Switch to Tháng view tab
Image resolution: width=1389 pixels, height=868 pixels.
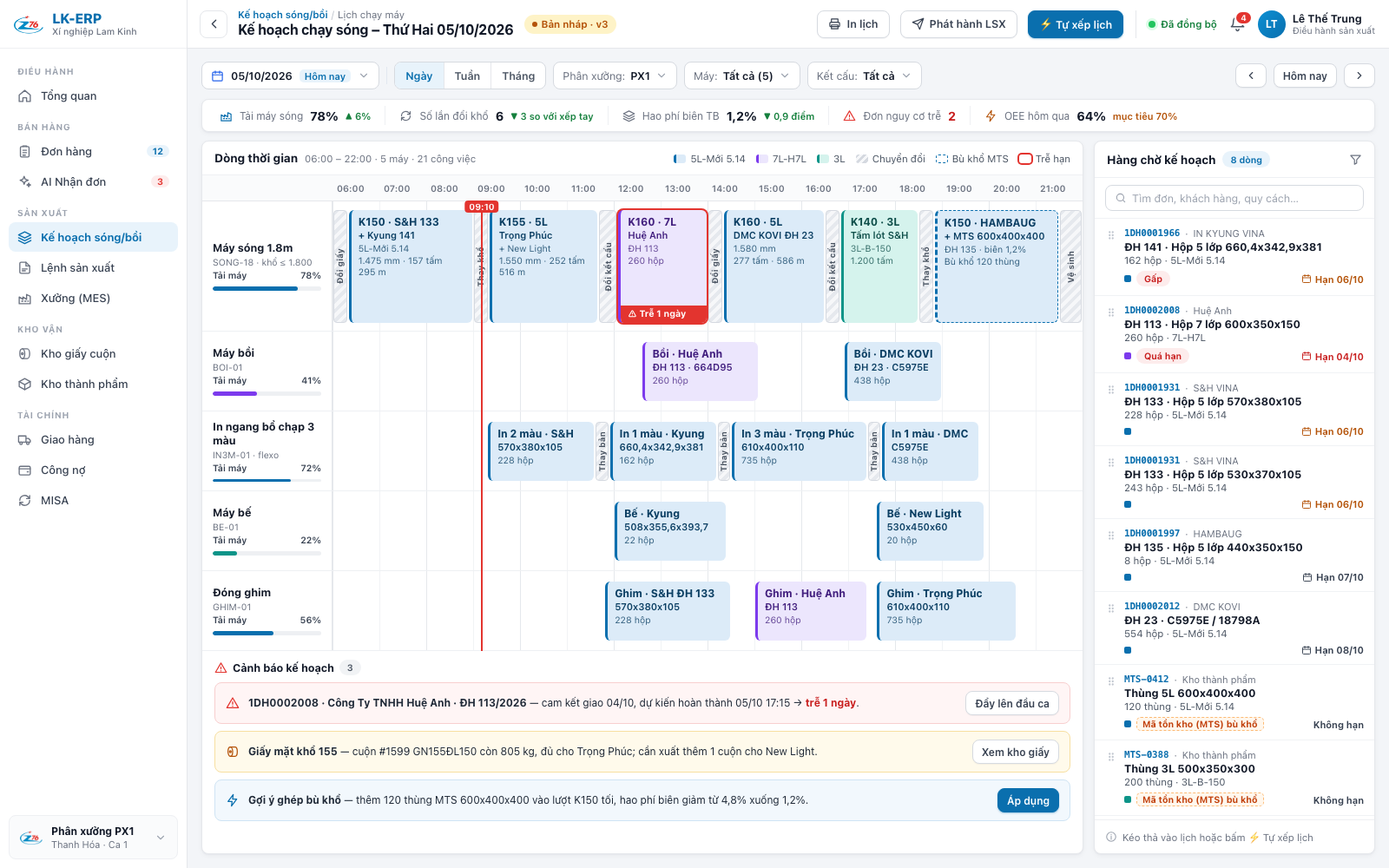pyautogui.click(x=518, y=76)
